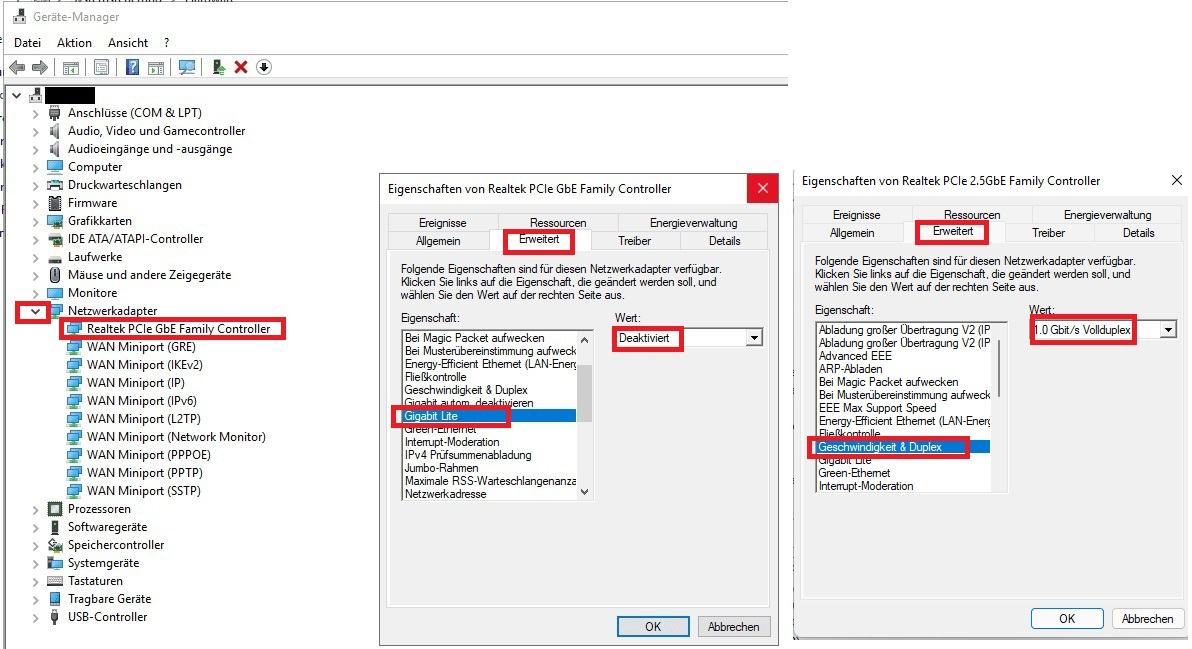The width and height of the screenshot is (1192, 649).
Task: Click scrollbar thumb in GbE Eigenschaft list
Action: point(584,391)
